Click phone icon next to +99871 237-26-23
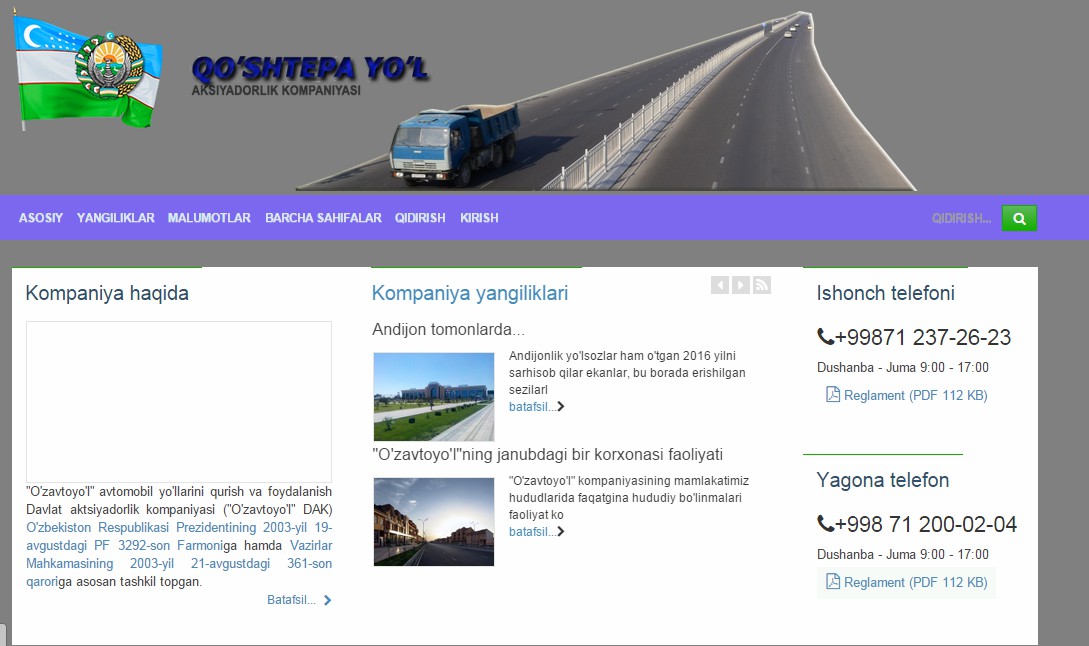This screenshot has height=646, width=1089. 826,337
